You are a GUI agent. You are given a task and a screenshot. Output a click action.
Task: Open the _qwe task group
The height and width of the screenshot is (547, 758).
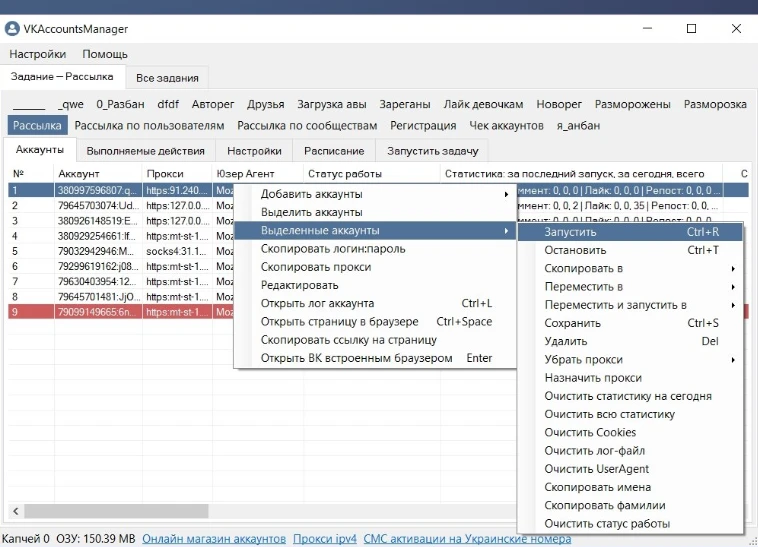click(71, 104)
